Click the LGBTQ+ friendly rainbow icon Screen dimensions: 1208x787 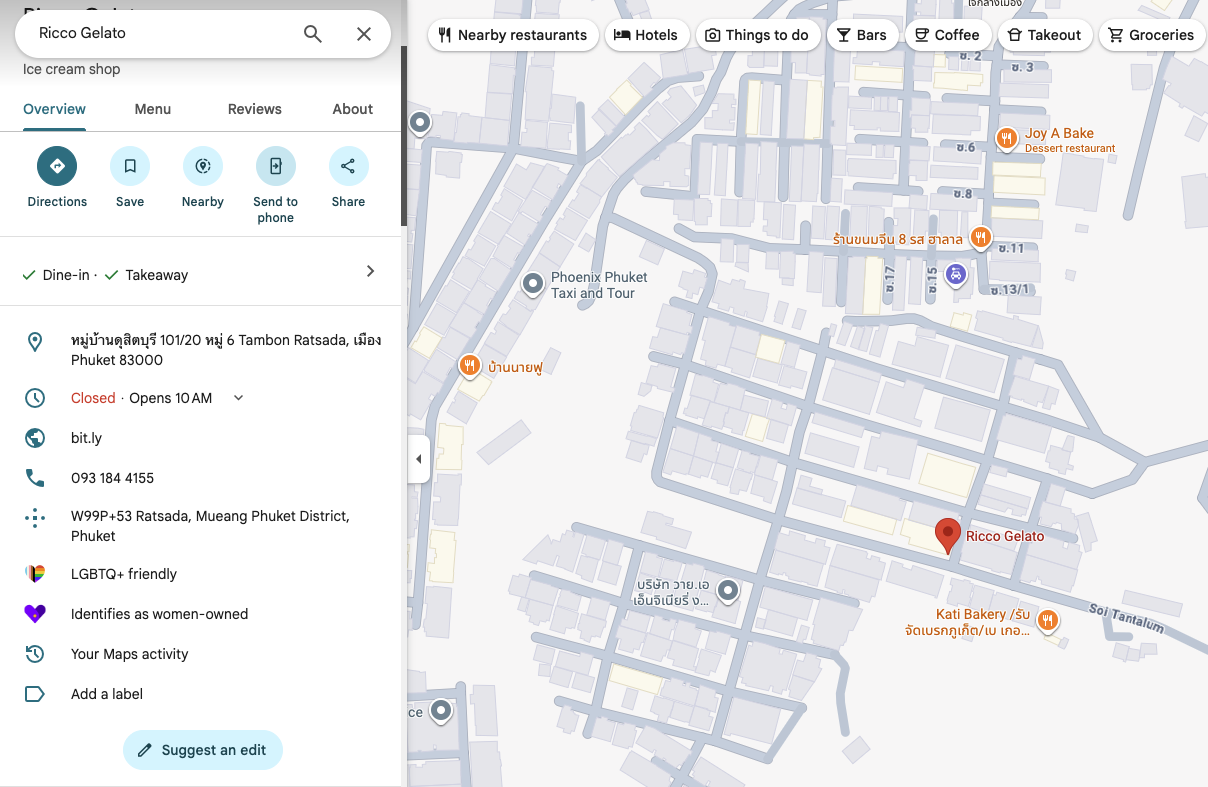tap(35, 574)
